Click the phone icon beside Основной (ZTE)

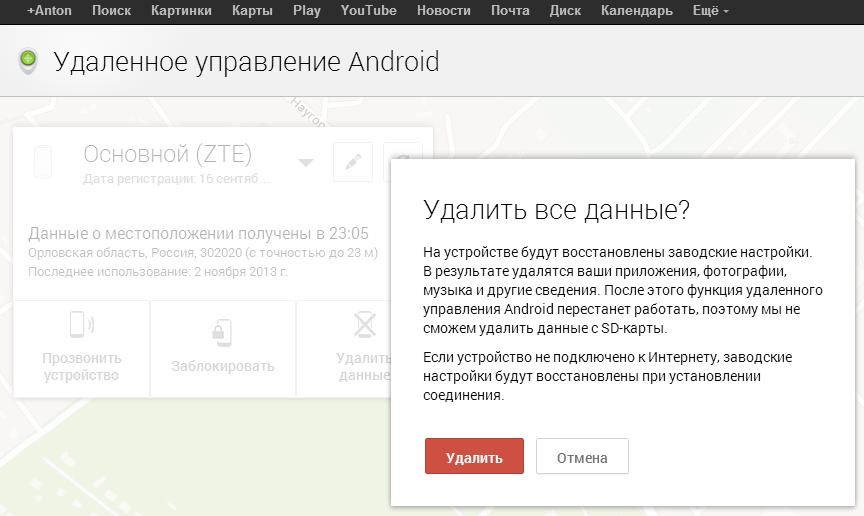43,162
